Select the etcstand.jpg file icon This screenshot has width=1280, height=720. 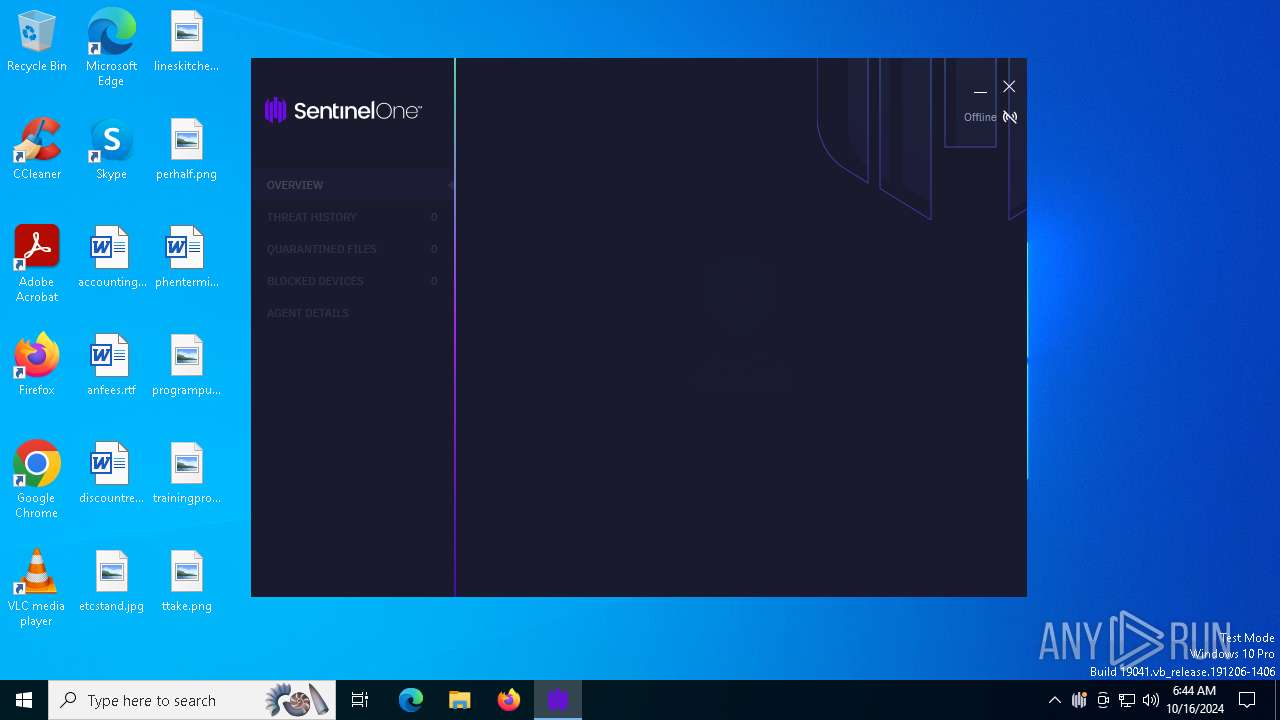point(111,582)
